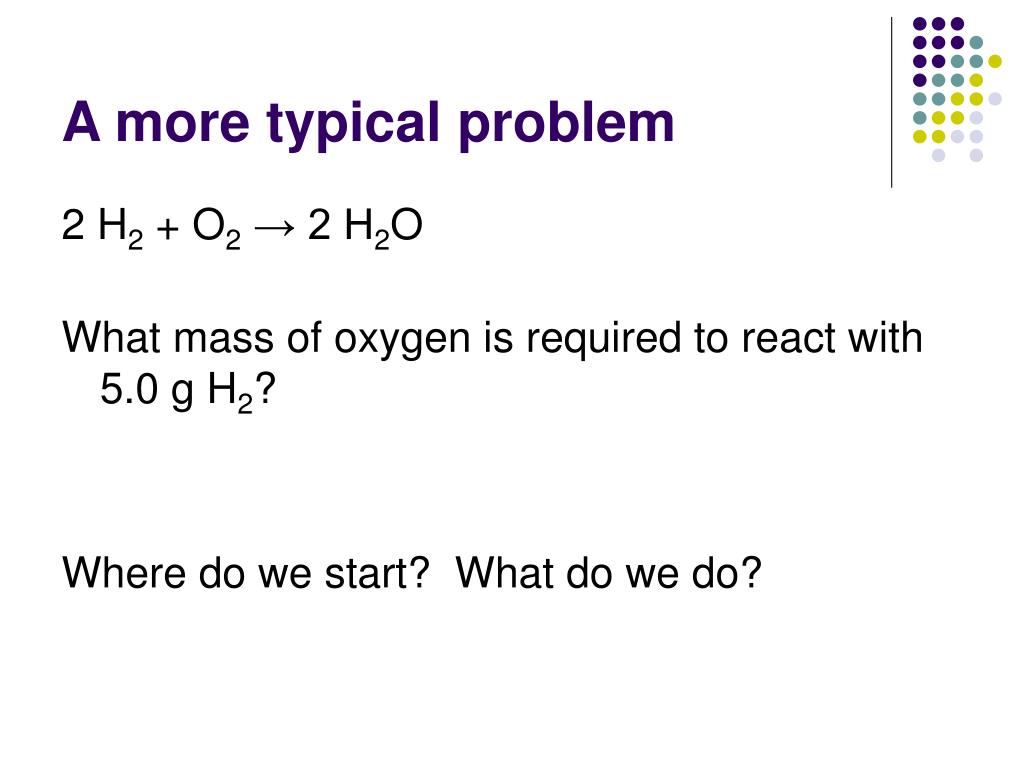Click the slide title 'A more typical problem'

coord(368,124)
